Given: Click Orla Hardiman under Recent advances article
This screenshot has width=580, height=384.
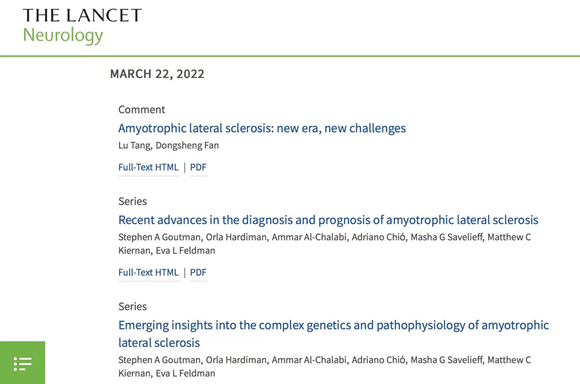Looking at the screenshot, I should coord(236,237).
